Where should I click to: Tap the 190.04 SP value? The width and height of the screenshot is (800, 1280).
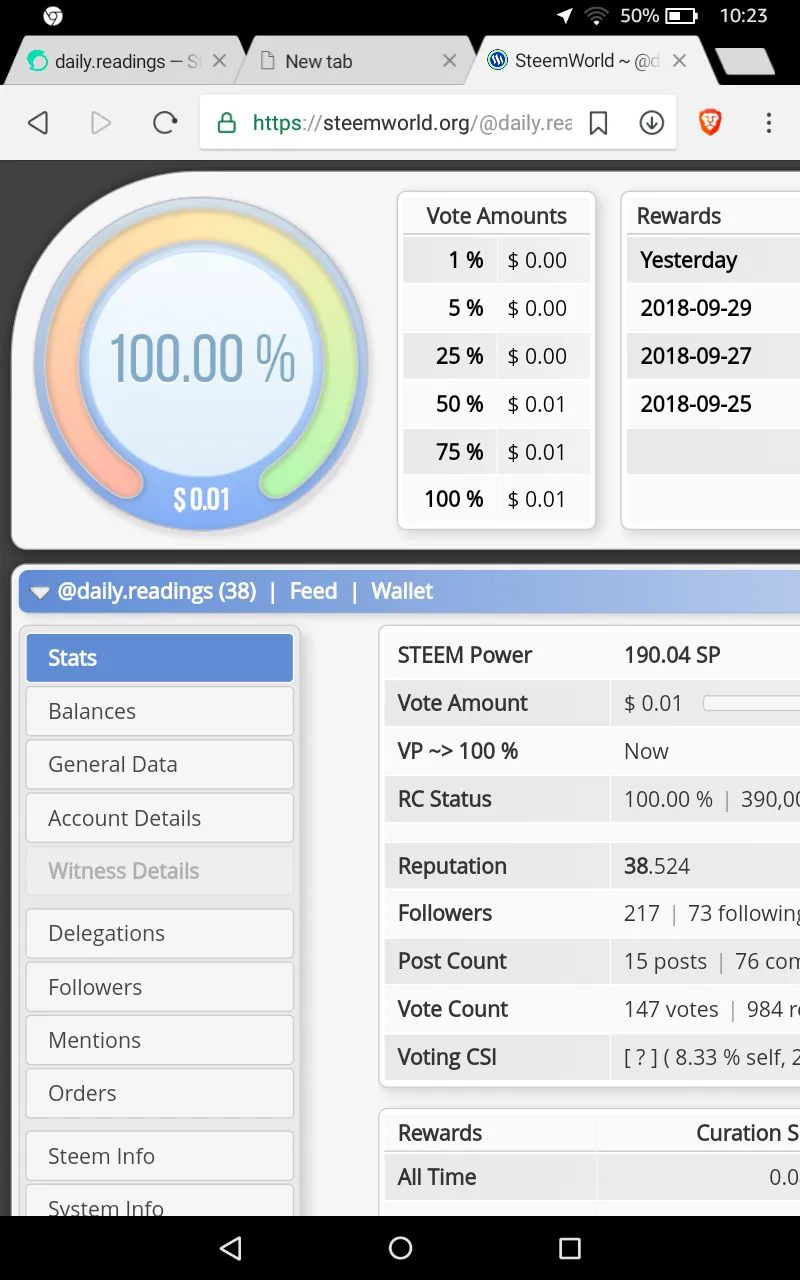[672, 655]
